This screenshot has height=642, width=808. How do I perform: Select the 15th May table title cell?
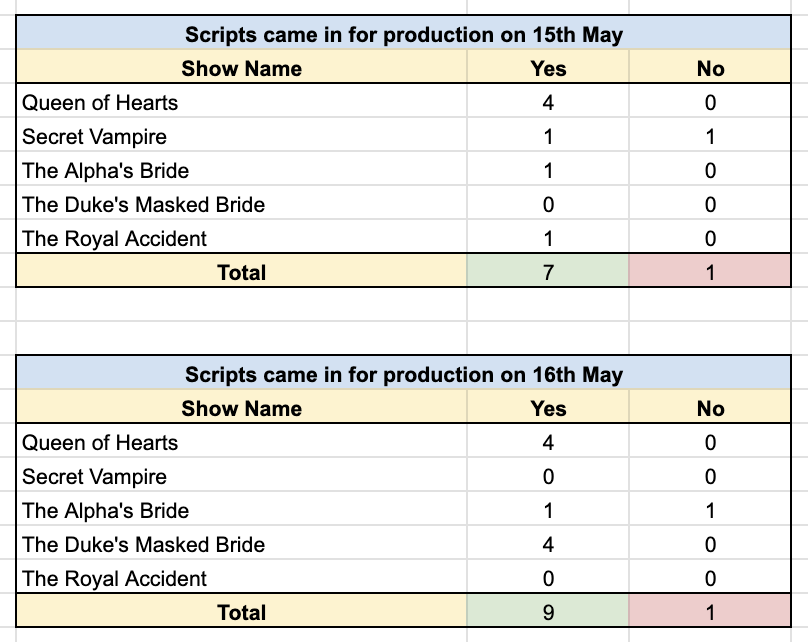coord(403,33)
